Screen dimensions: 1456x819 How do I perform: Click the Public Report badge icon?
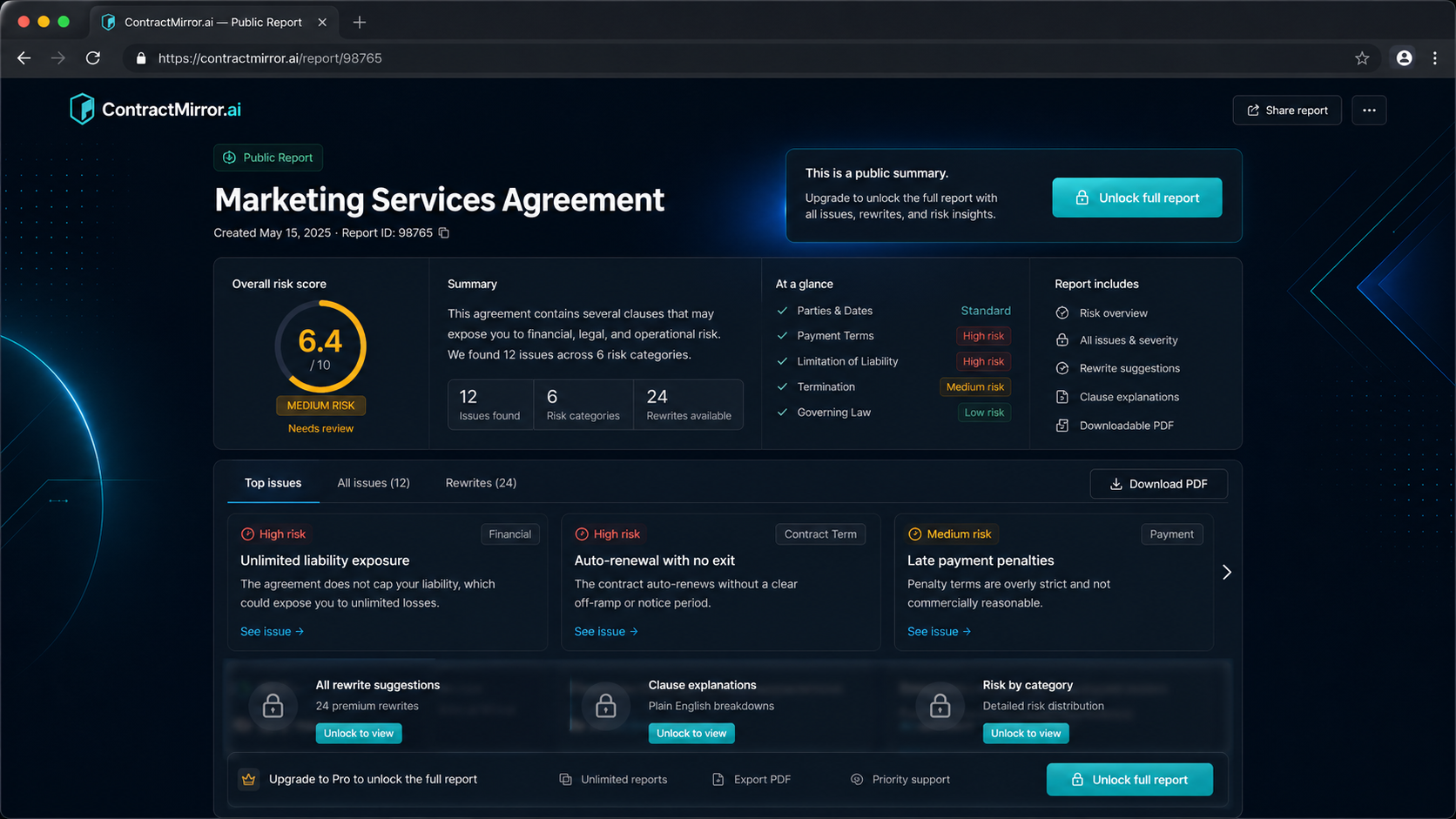coord(230,158)
